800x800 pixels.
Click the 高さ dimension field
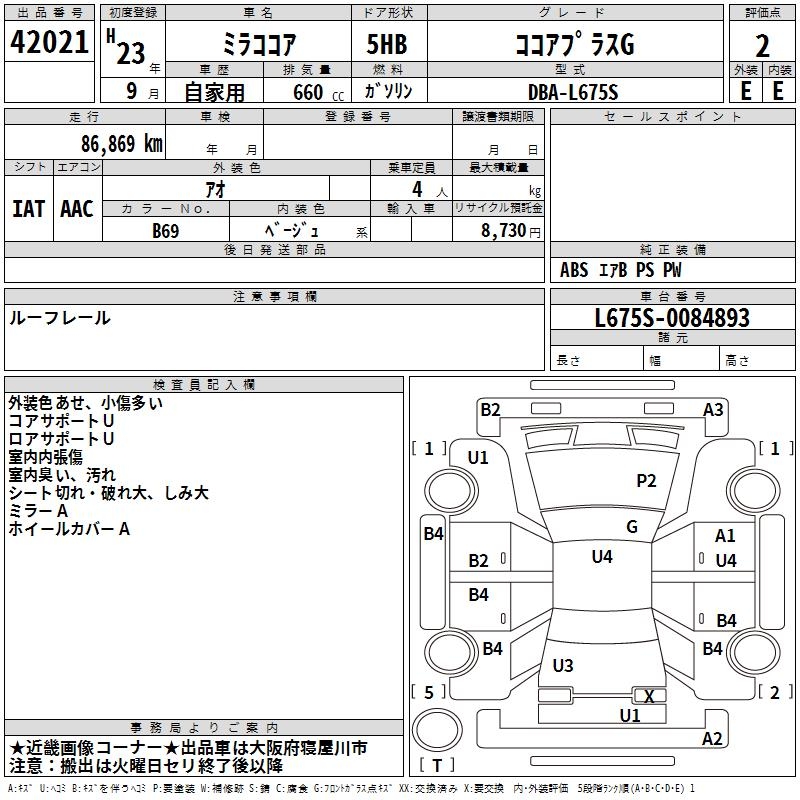758,360
